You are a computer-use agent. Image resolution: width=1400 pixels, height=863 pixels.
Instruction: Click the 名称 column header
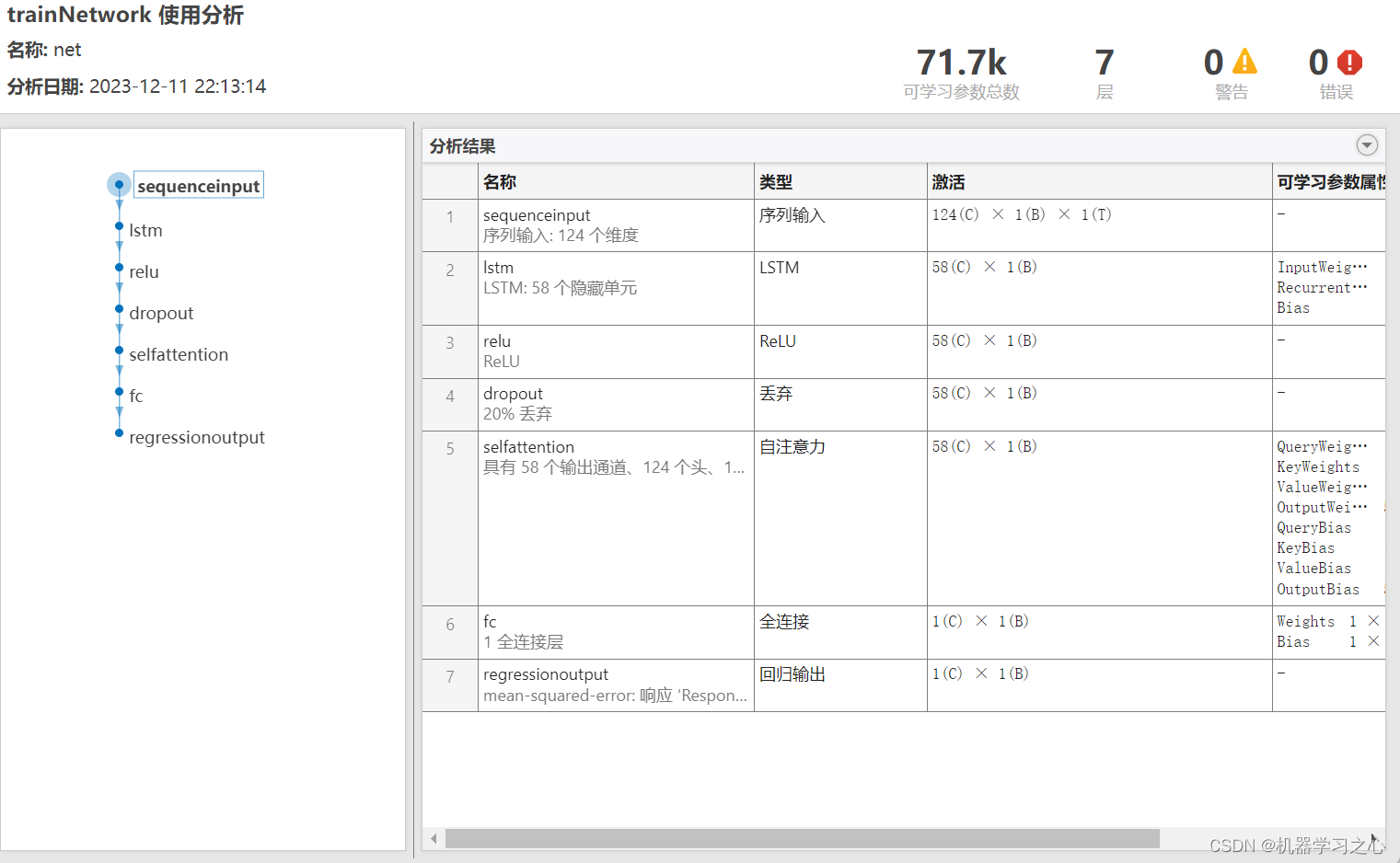[x=616, y=181]
